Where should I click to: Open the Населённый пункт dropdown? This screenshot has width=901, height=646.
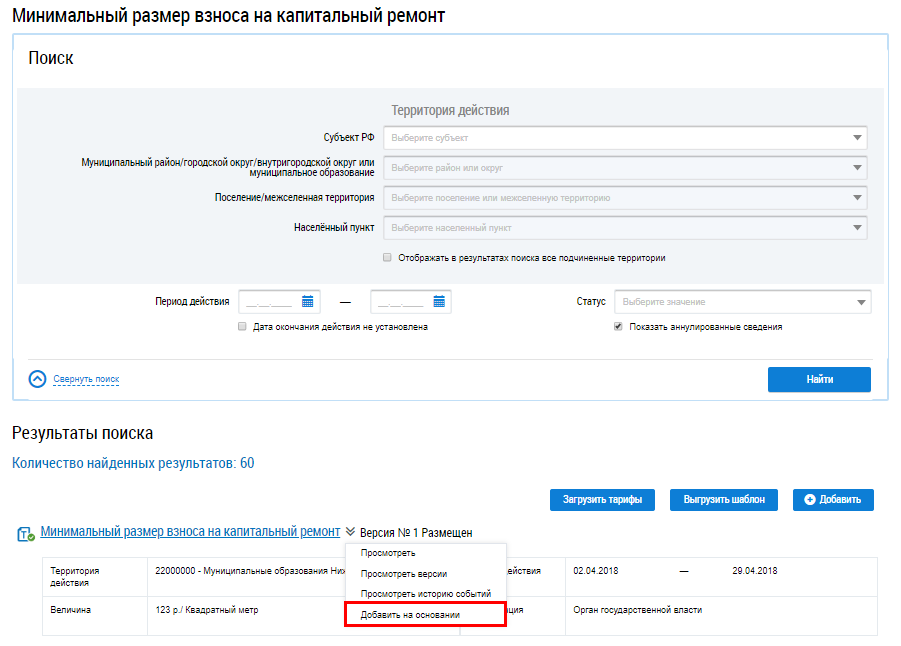(x=625, y=228)
